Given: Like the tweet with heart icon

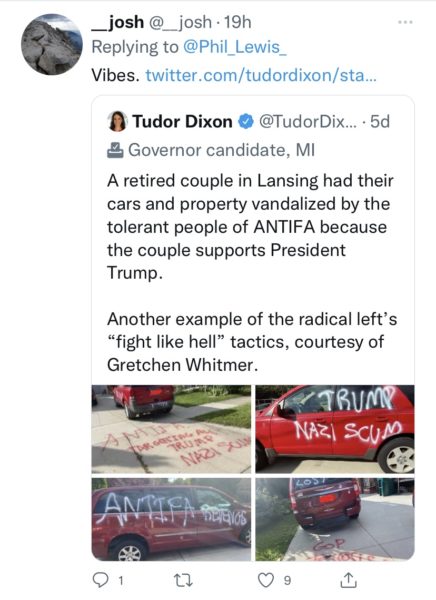Looking at the screenshot, I should click(x=265, y=580).
